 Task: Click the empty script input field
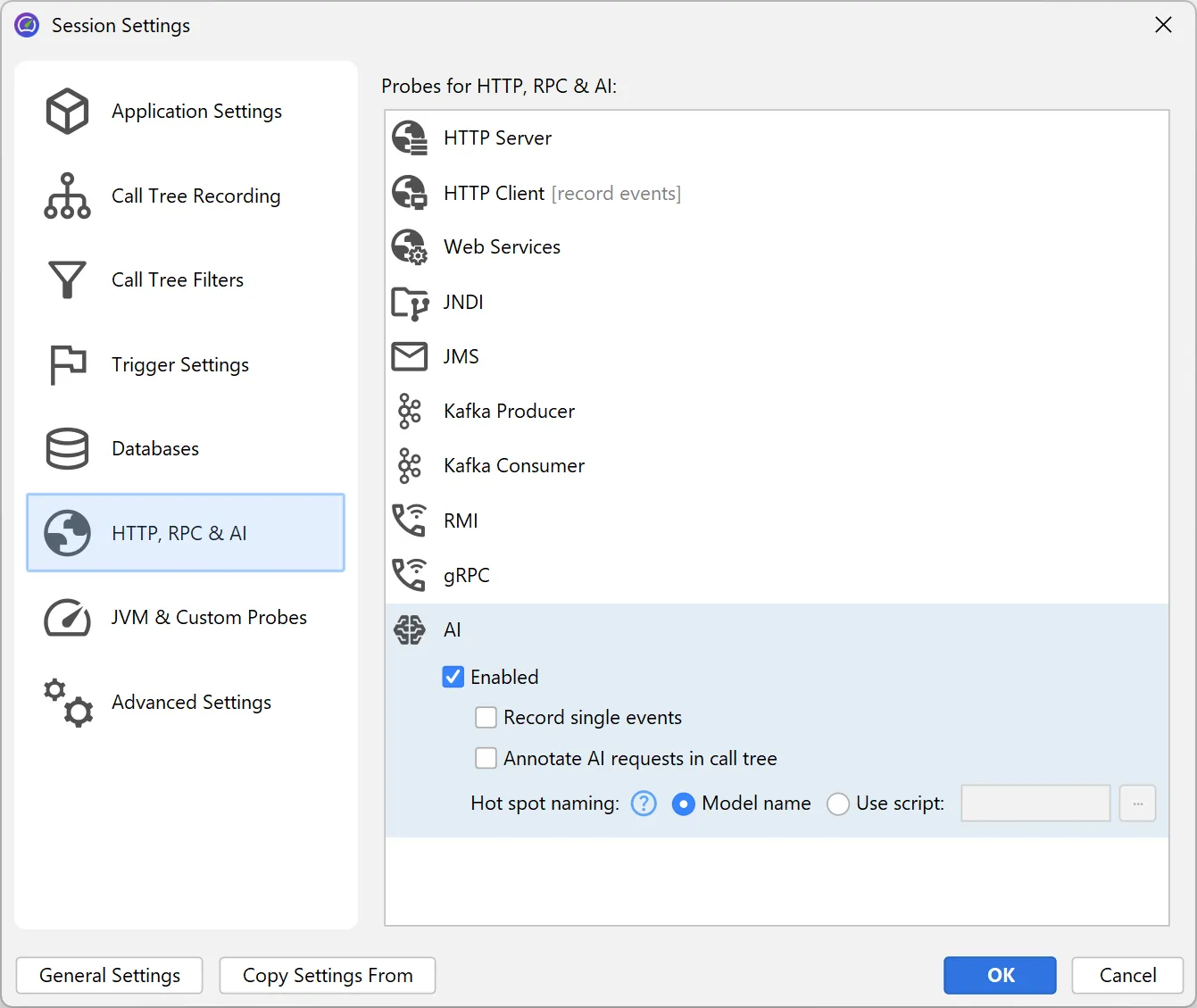[x=1035, y=804]
